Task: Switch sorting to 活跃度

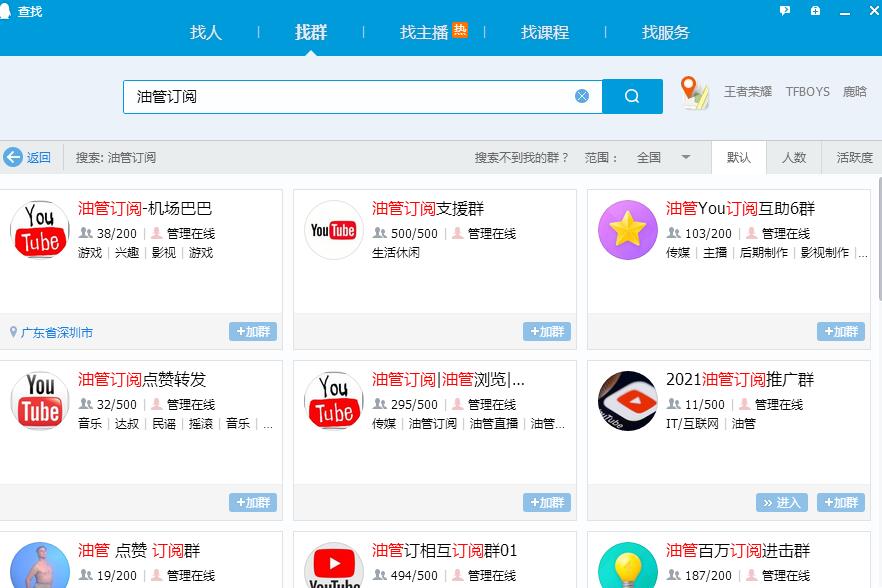Action: (x=855, y=157)
